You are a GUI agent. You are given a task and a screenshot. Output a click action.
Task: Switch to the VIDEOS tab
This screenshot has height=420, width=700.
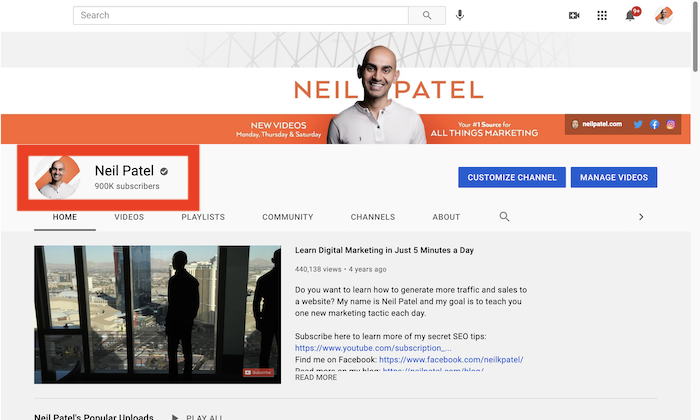pos(129,217)
